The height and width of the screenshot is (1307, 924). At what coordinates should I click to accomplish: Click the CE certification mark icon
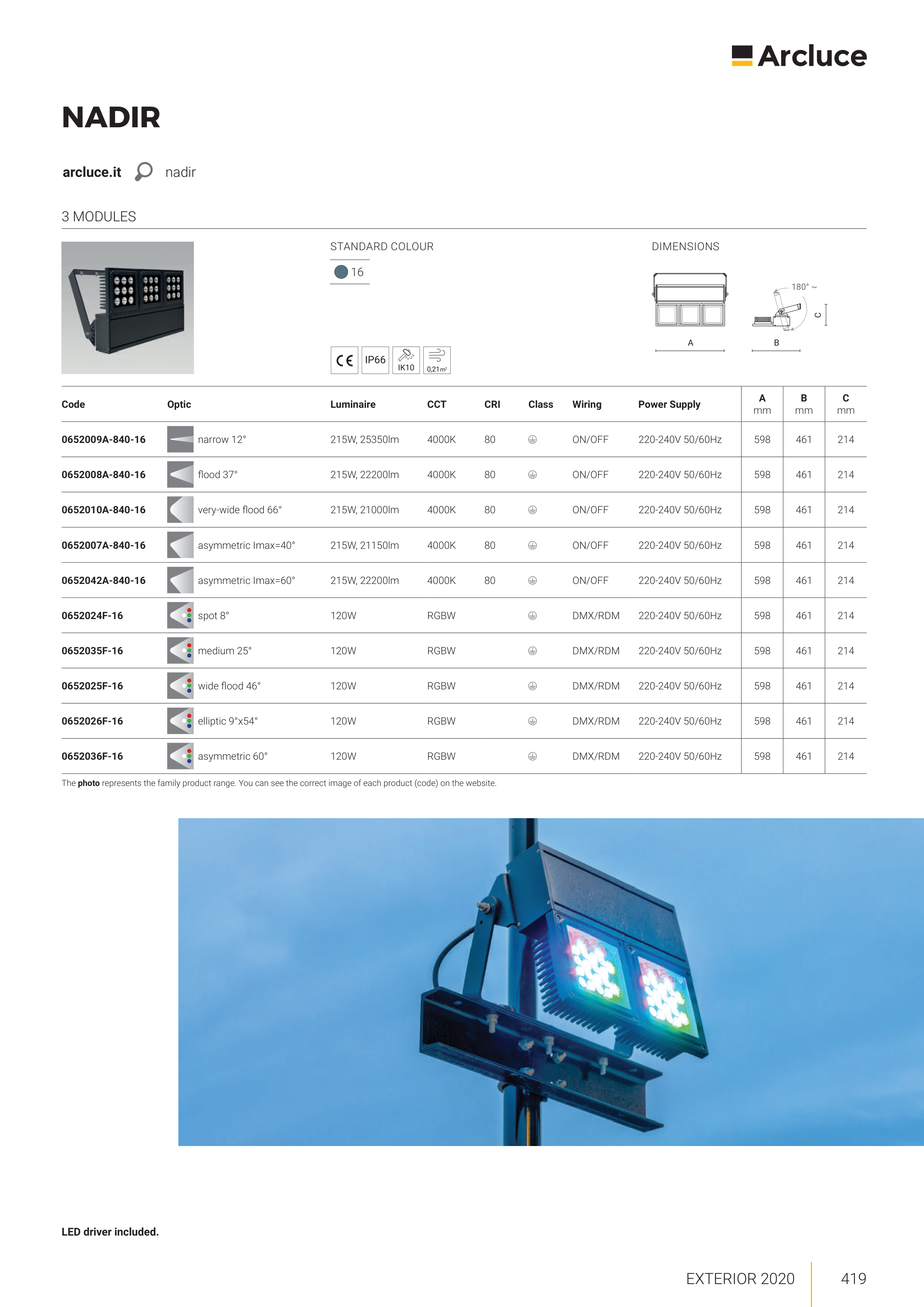[x=345, y=360]
